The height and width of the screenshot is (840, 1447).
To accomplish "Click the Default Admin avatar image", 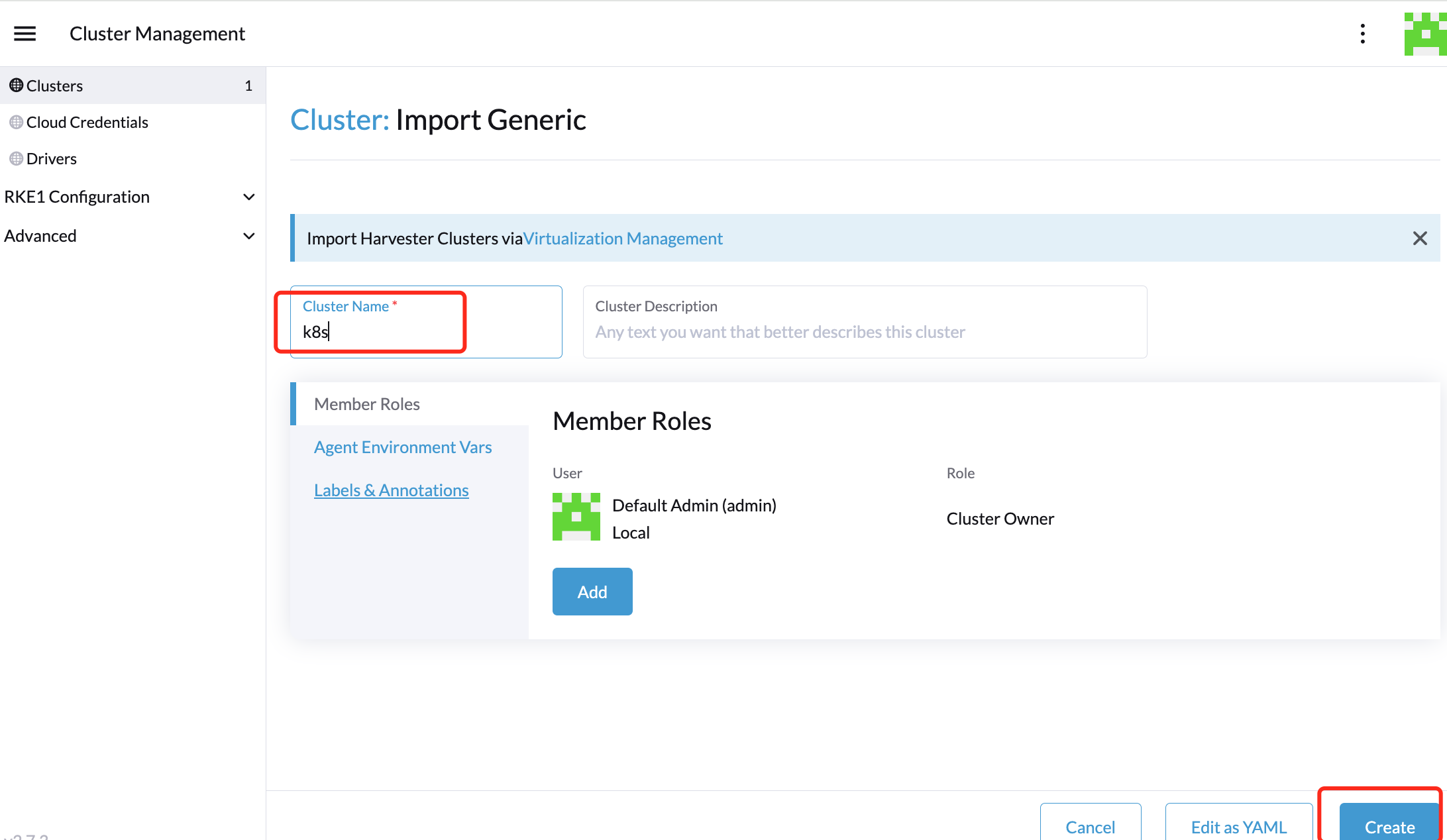I will (576, 517).
